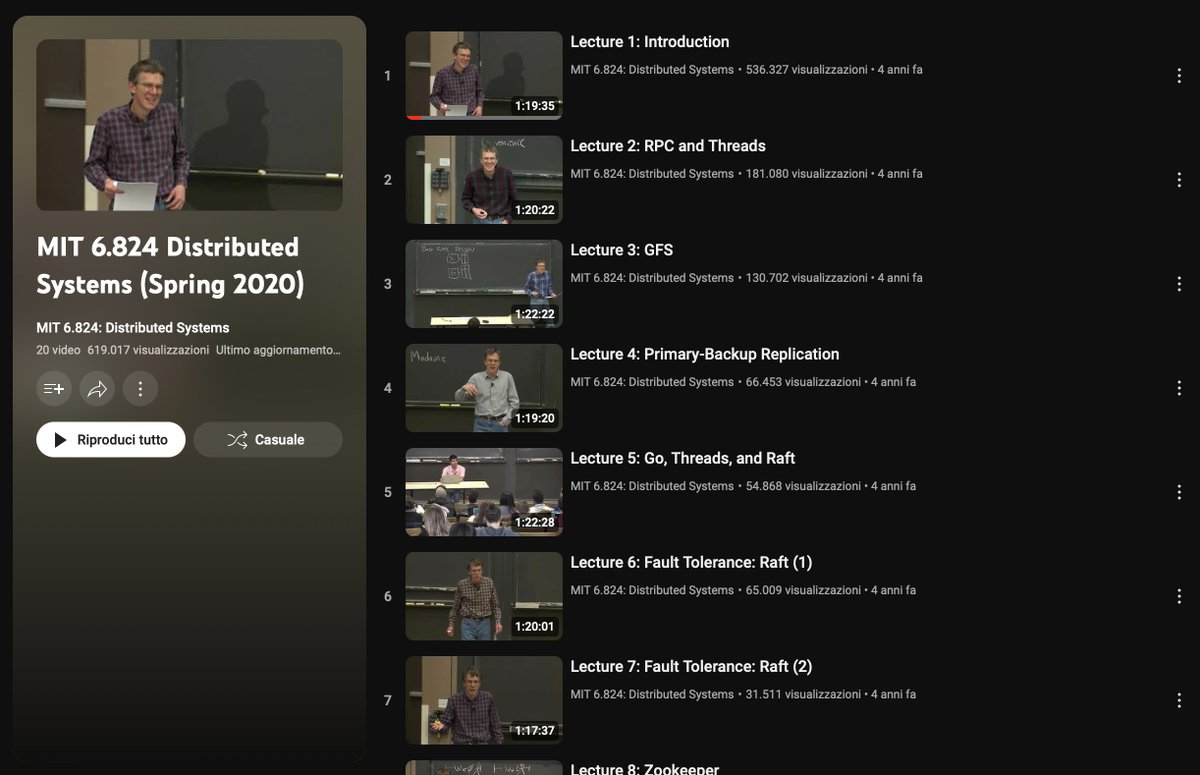
Task: Open playlist more options menu in sidebar
Action: (x=140, y=389)
